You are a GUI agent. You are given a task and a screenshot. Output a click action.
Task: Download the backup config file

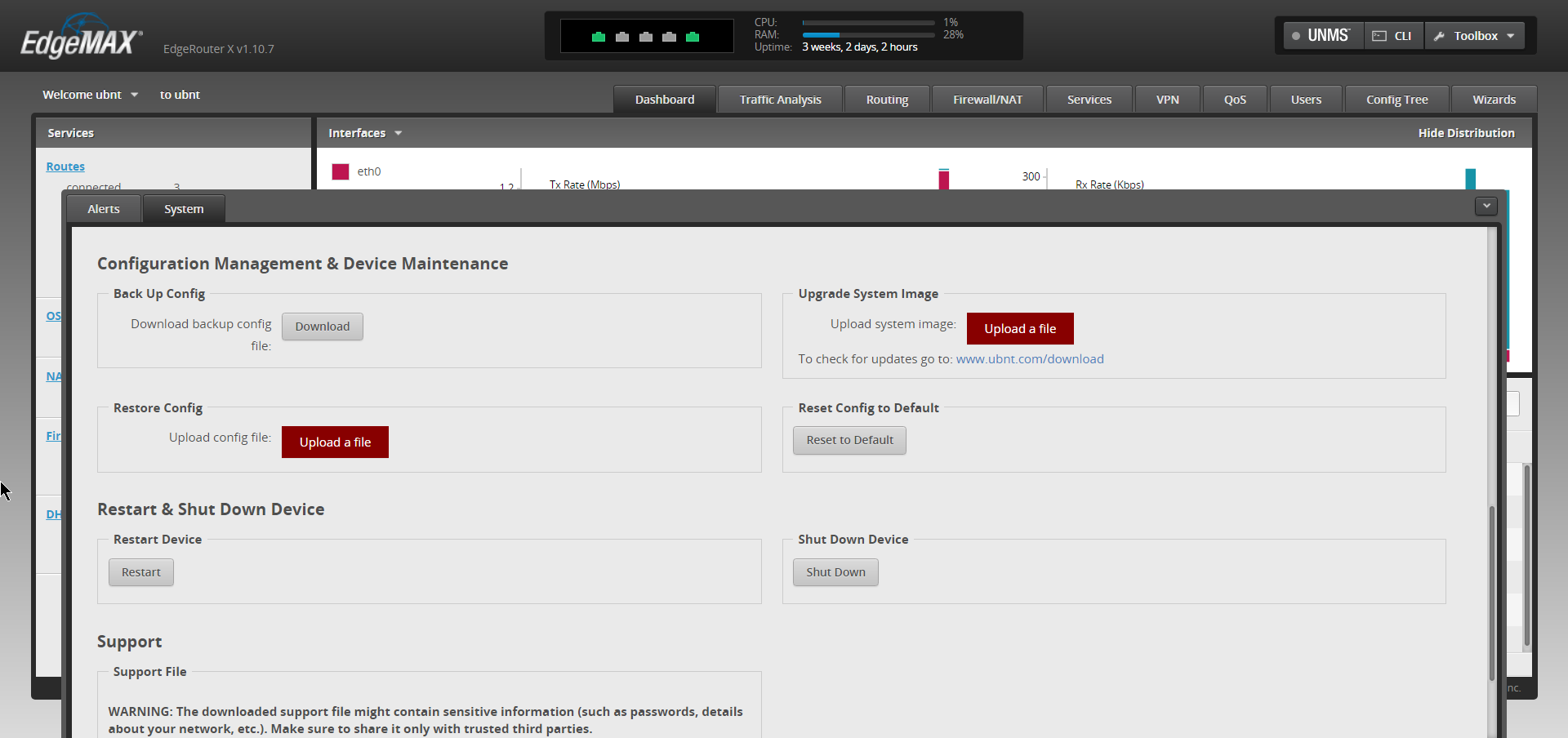322,327
